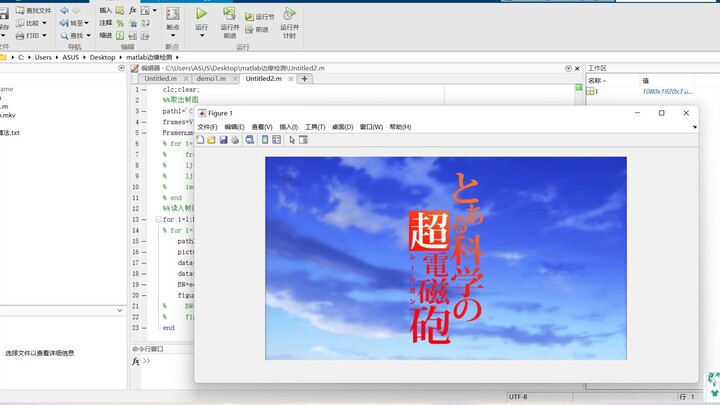Expand the Breakpoints (断点) dropdown arrow
Viewport: 720px width, 405px height.
click(x=173, y=35)
